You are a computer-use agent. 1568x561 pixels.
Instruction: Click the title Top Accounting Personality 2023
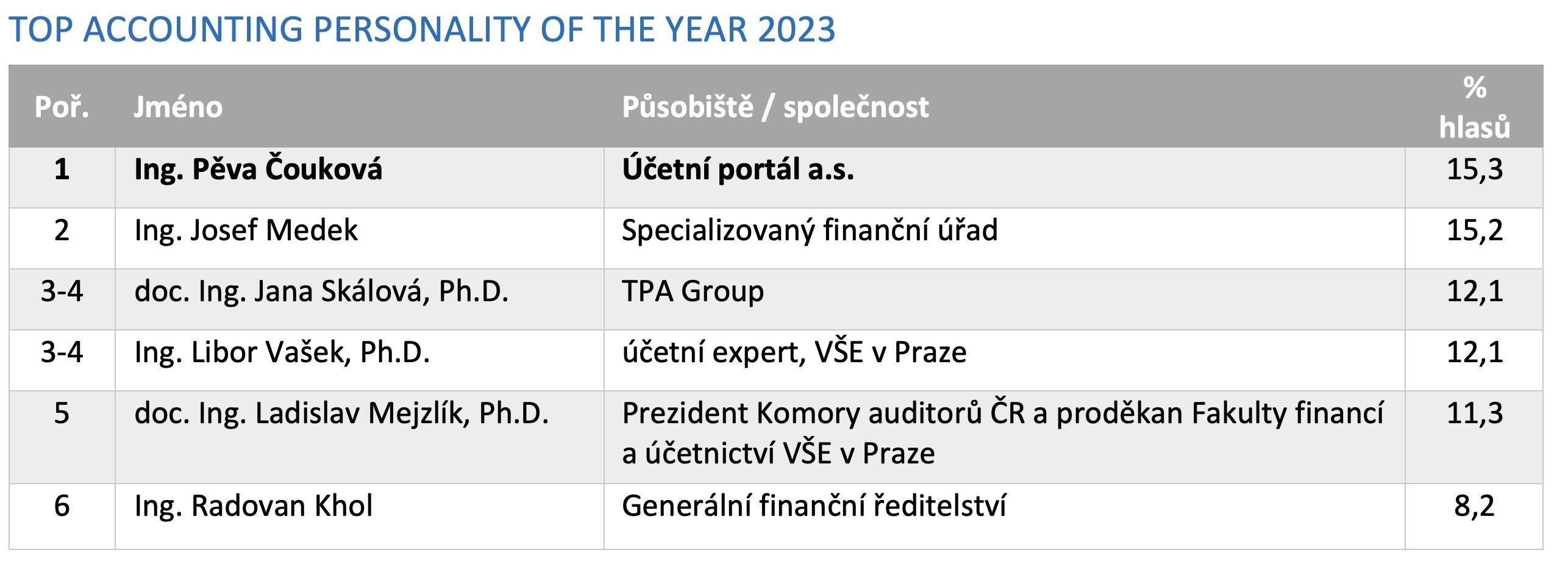pyautogui.click(x=422, y=29)
